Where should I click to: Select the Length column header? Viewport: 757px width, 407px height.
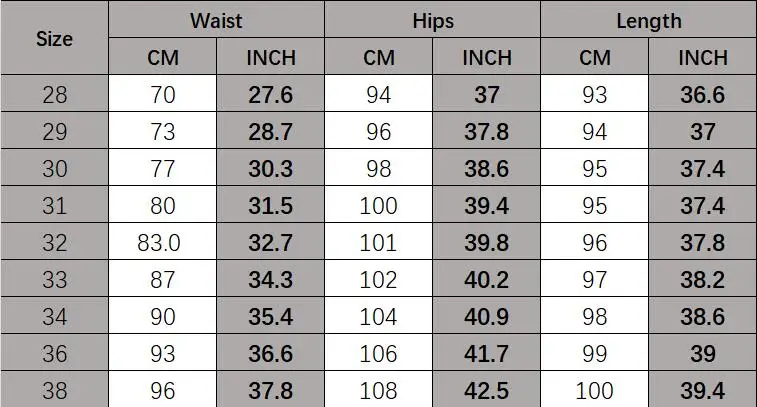coord(649,19)
